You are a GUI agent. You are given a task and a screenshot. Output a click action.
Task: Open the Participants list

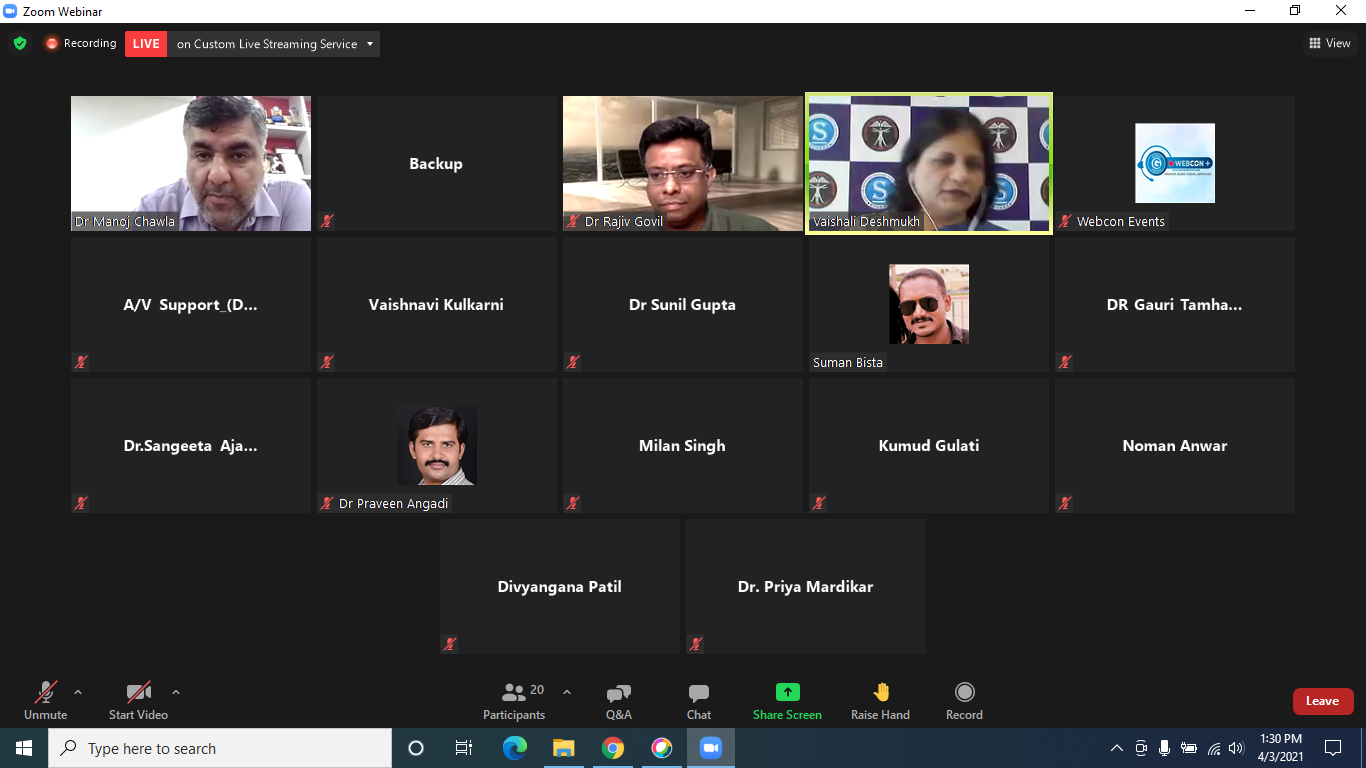point(514,701)
